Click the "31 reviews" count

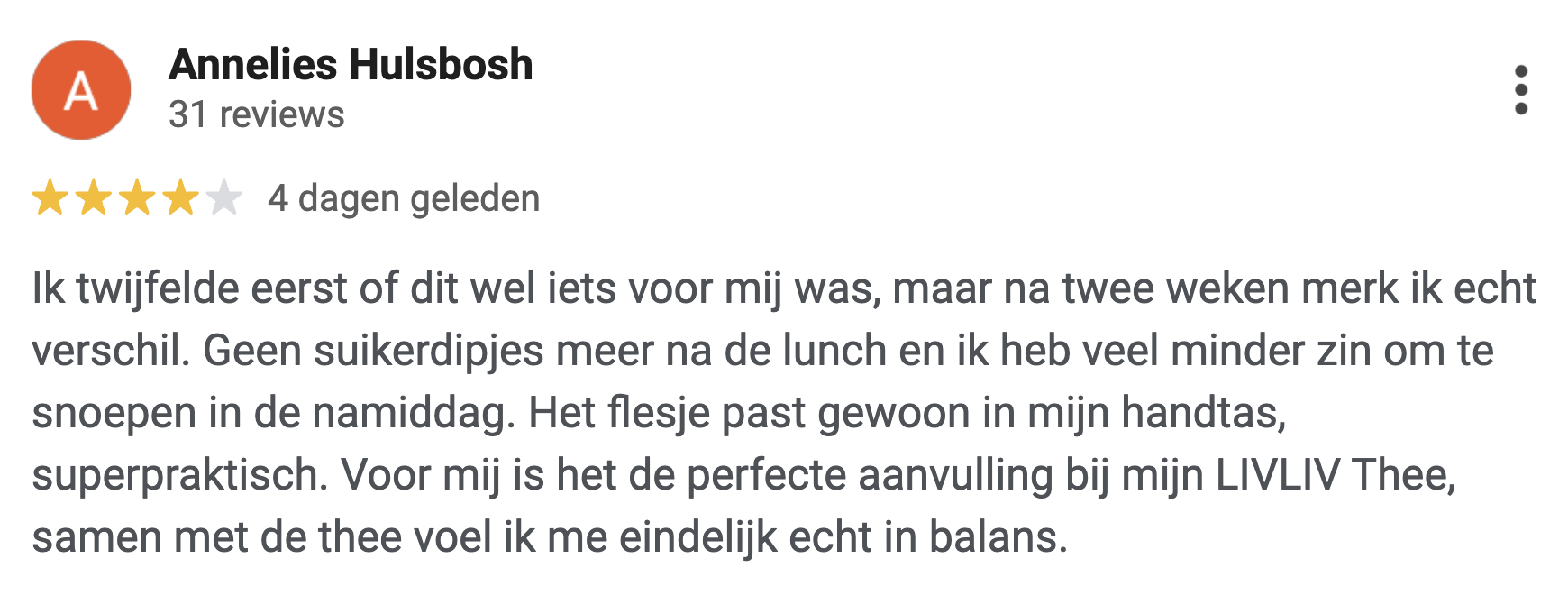coord(256,114)
